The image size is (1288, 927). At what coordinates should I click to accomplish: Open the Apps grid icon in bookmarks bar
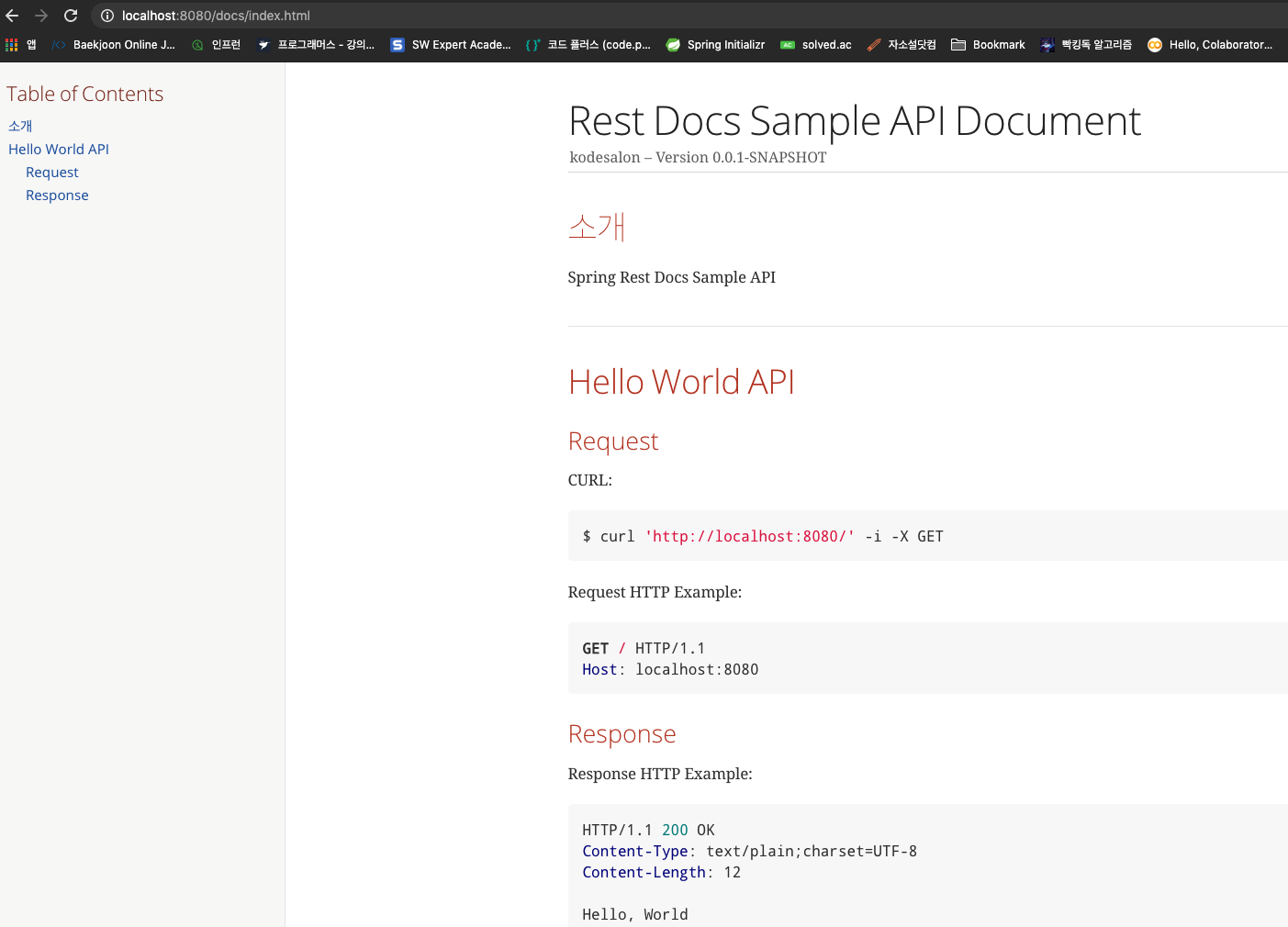coord(12,45)
